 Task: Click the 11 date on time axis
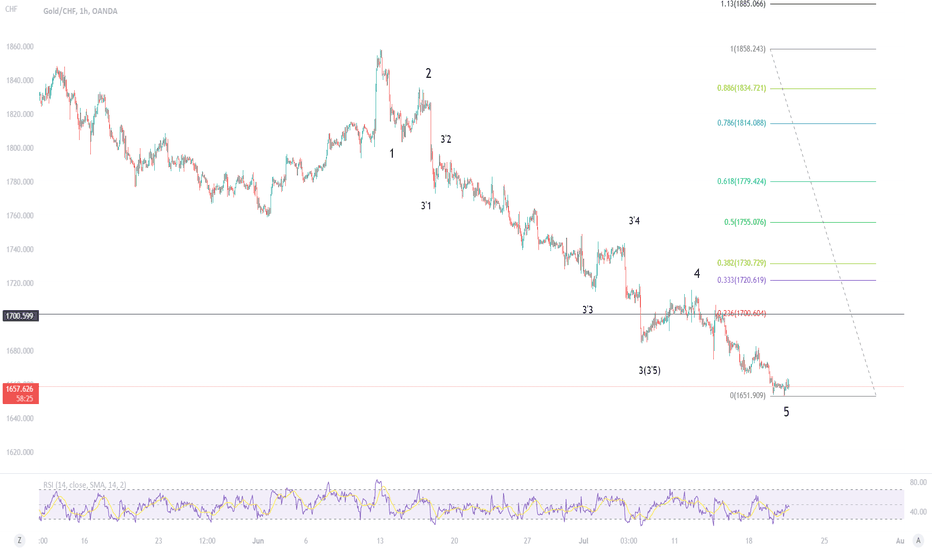675,541
